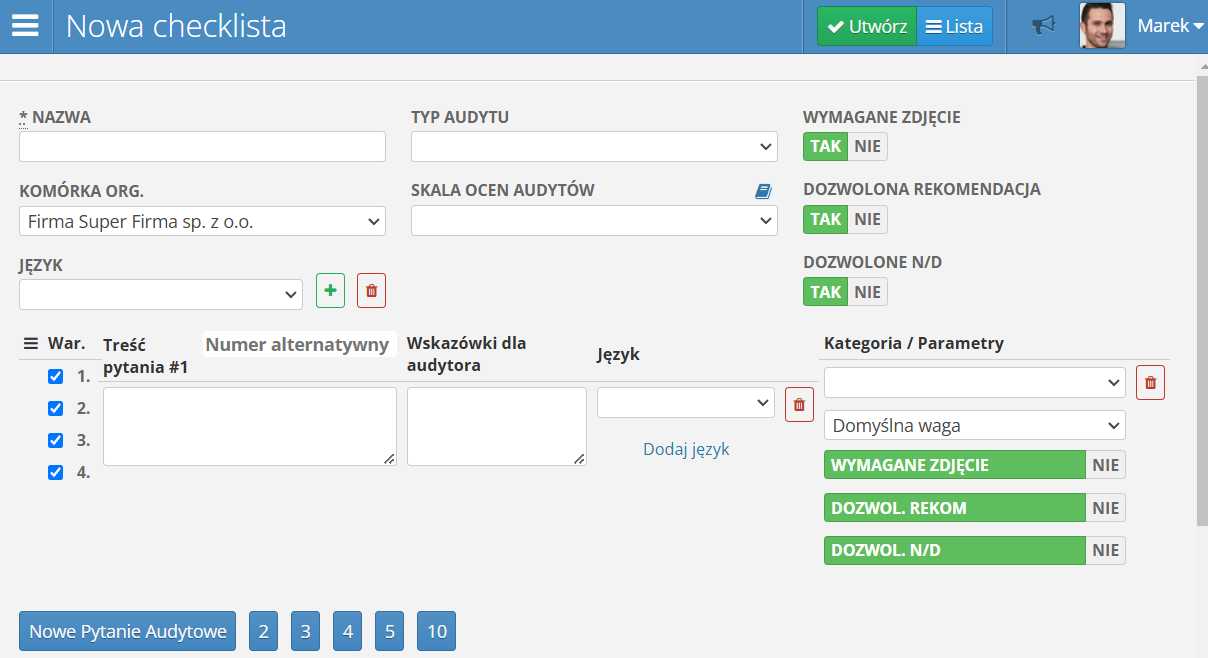
Task: Uncheck the checkbox for variant 3
Action: [56, 440]
